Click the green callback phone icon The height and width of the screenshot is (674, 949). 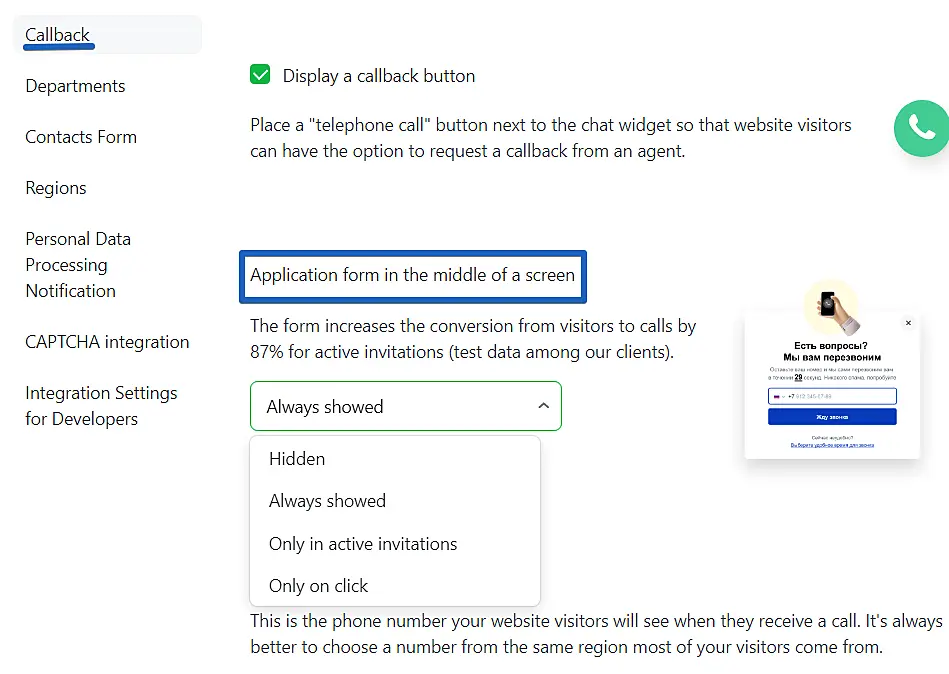921,128
